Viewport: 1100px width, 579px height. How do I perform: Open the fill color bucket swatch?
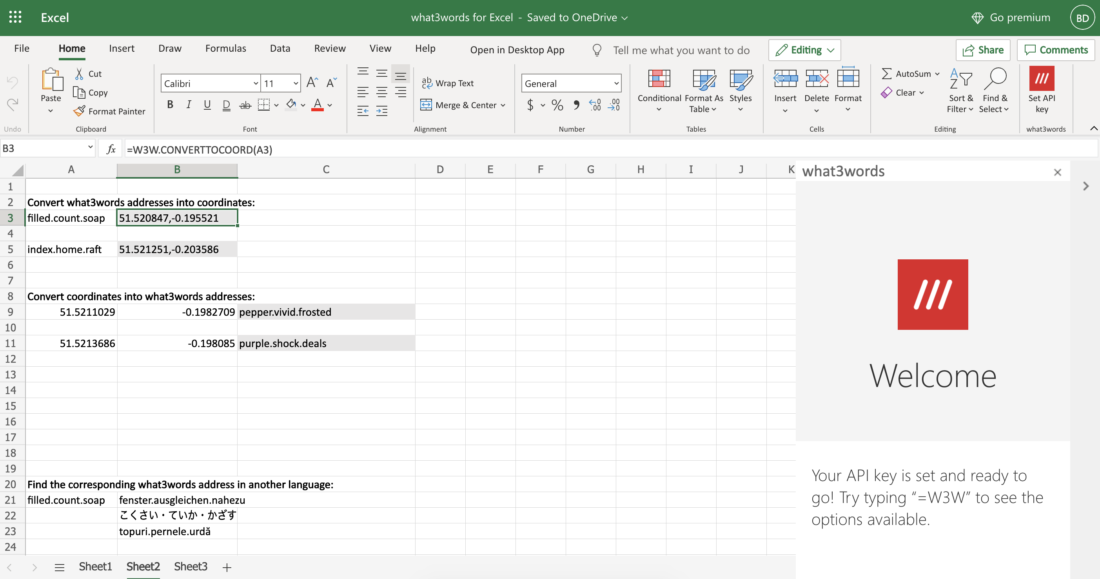(x=291, y=105)
